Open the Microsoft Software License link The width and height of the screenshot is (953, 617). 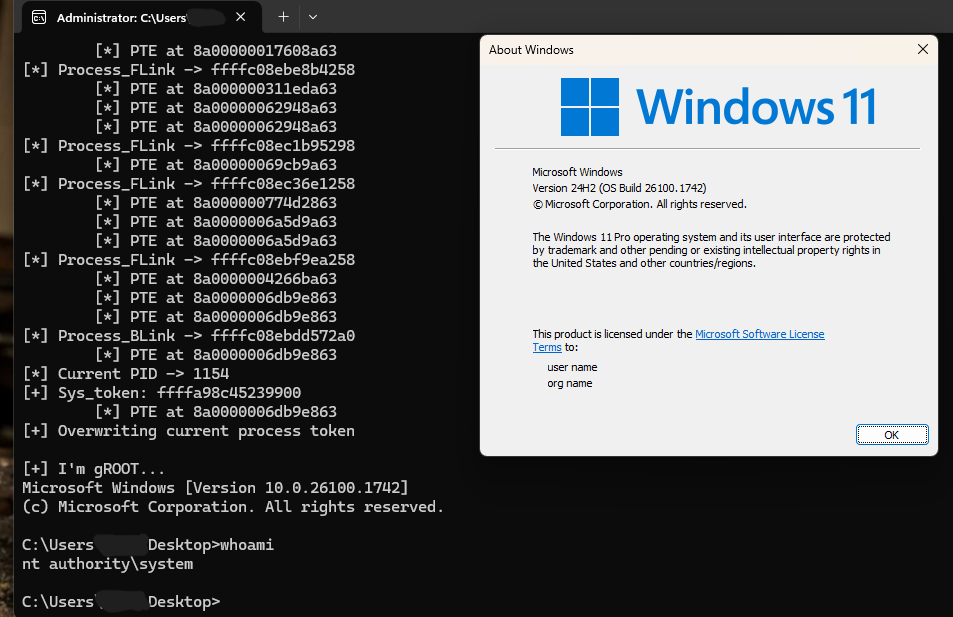click(x=760, y=334)
